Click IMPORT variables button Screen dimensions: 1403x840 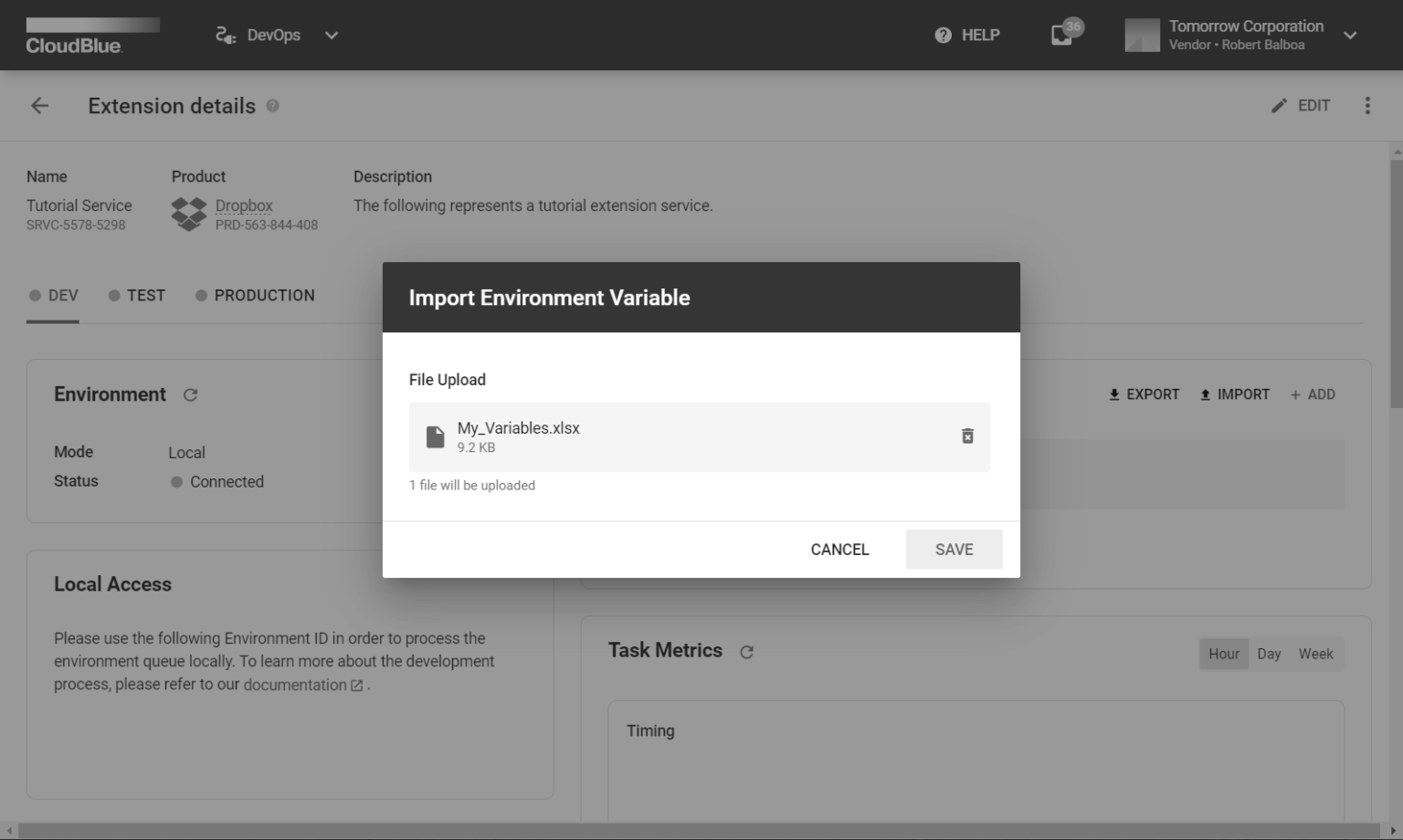(x=1234, y=394)
